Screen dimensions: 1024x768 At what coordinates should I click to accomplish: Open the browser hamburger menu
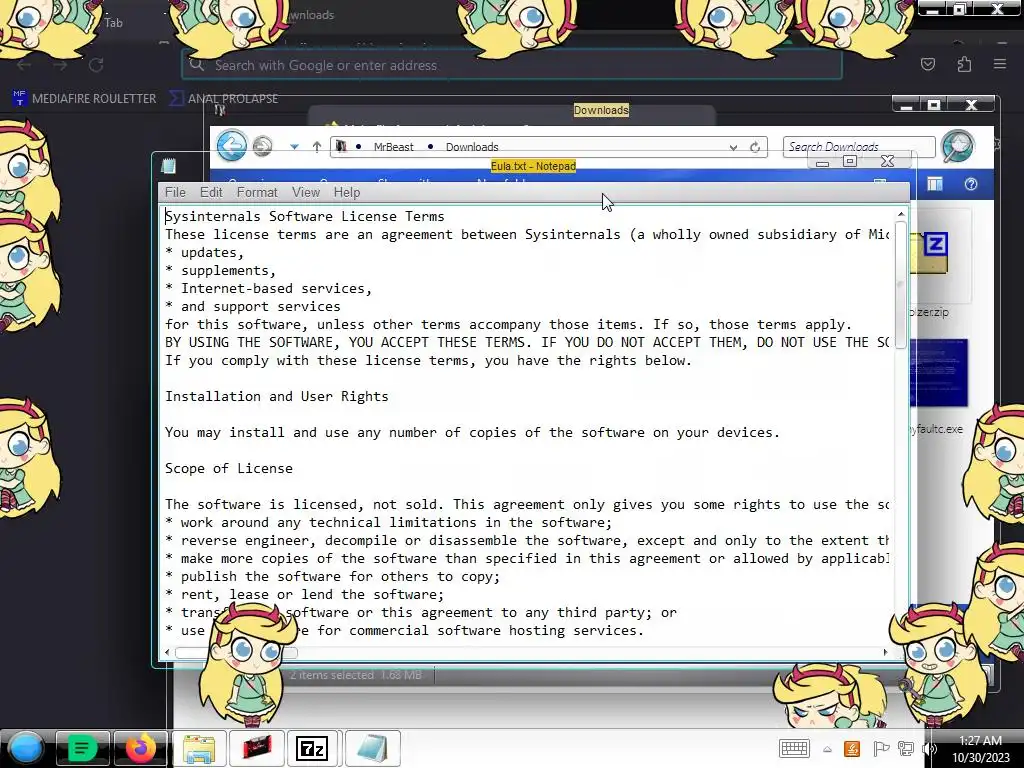coord(1000,64)
